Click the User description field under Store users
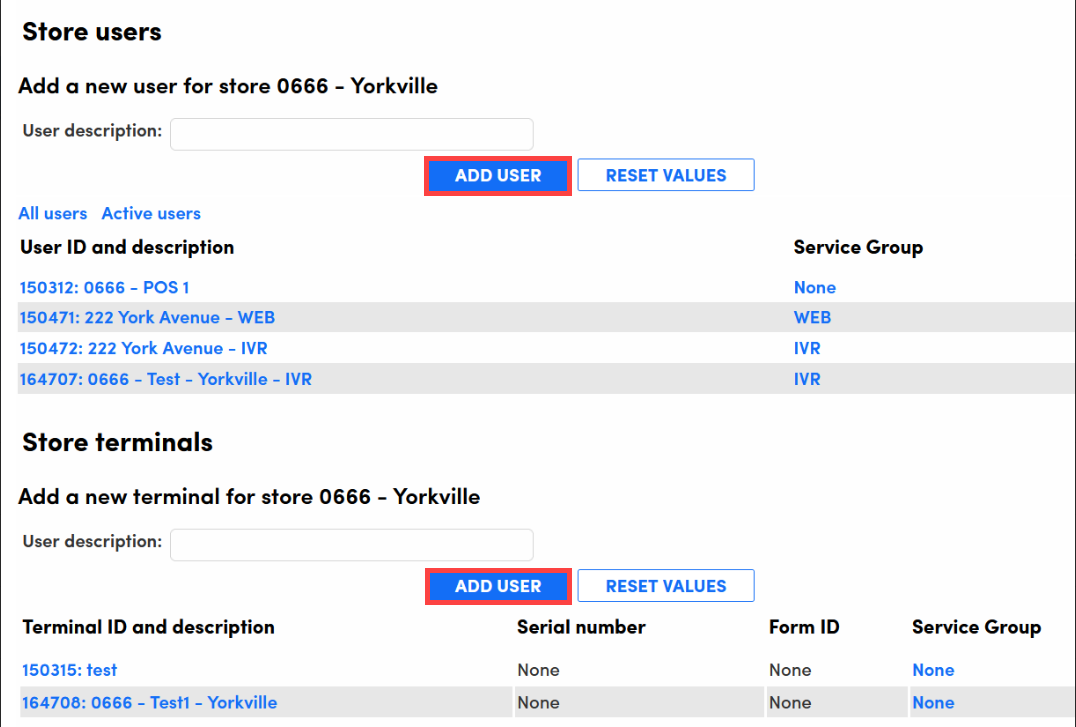The image size is (1076, 727). point(351,134)
